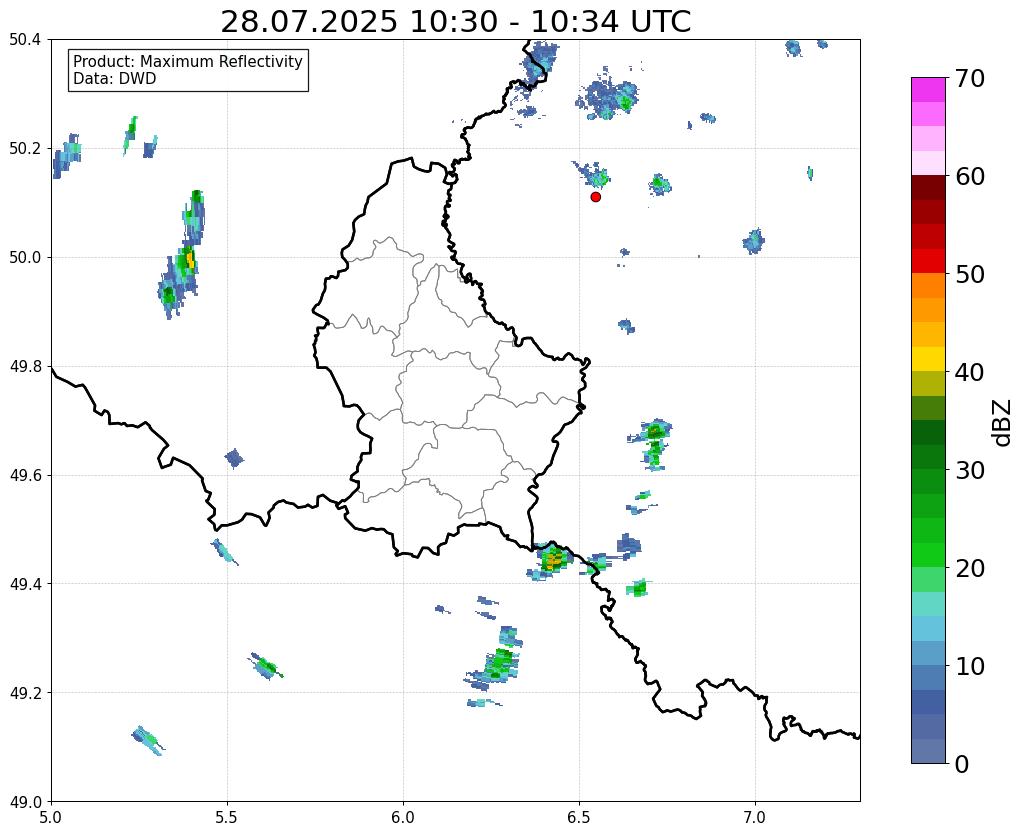Click the colorbar tick label 0
The image size is (1023, 834).
[962, 764]
